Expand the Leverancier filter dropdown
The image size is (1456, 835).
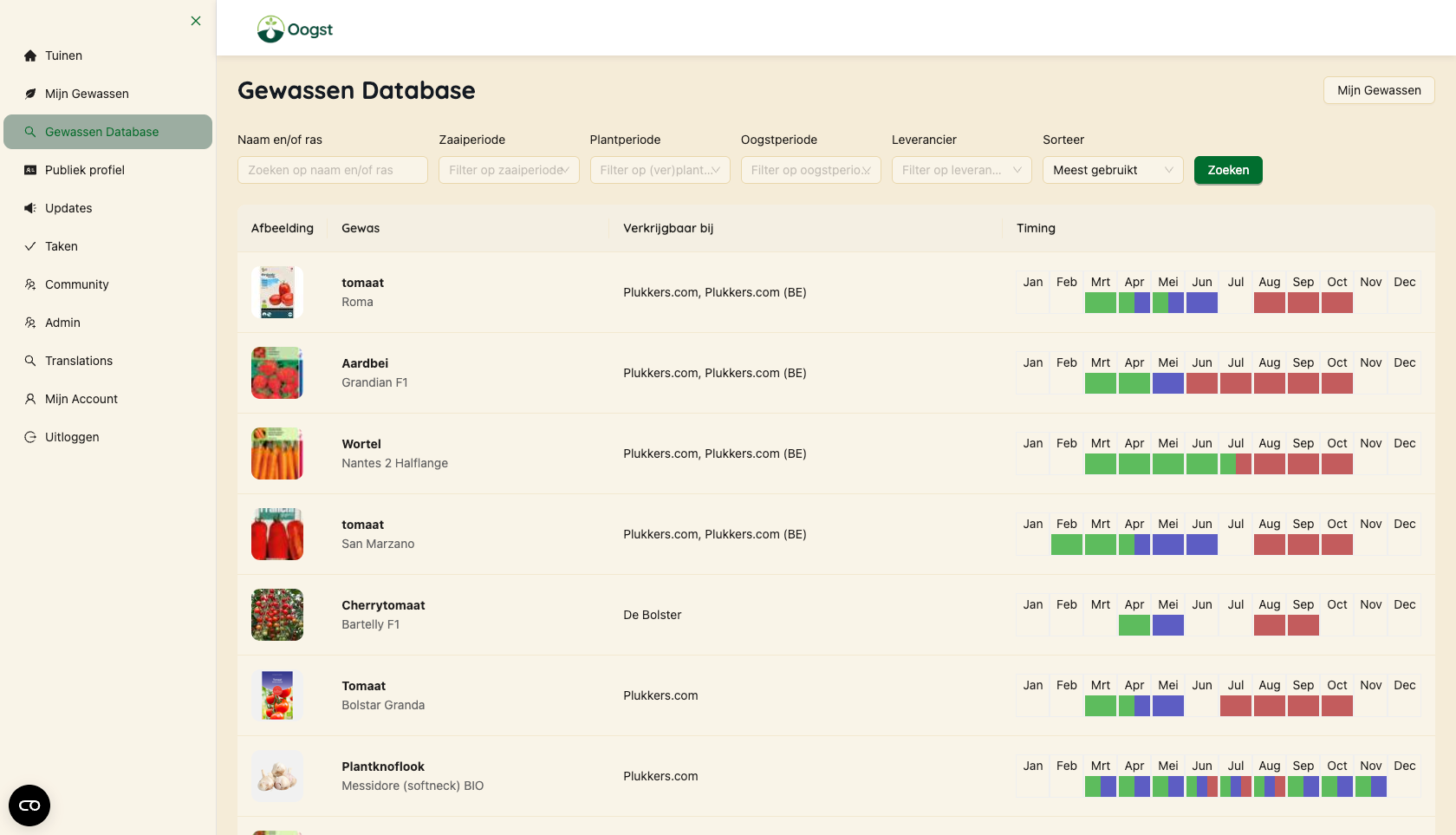[x=962, y=170]
